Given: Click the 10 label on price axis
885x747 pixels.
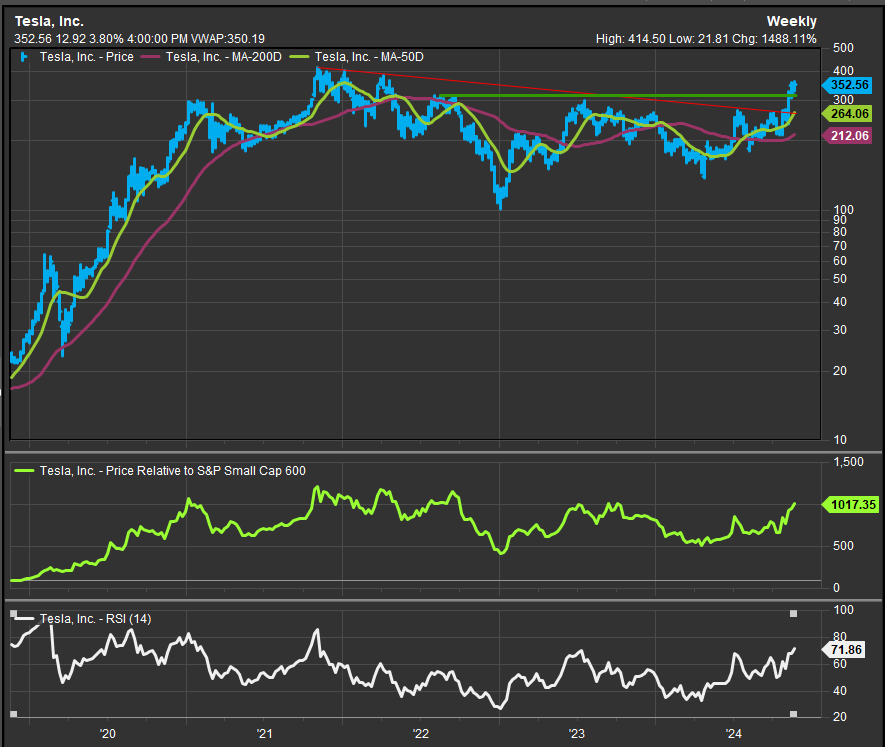Looking at the screenshot, I should click(840, 440).
